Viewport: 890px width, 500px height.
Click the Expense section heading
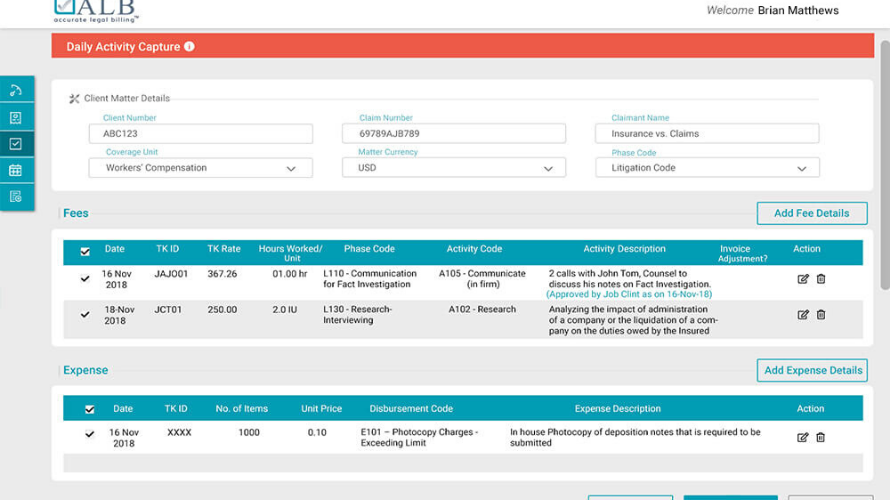pos(85,370)
